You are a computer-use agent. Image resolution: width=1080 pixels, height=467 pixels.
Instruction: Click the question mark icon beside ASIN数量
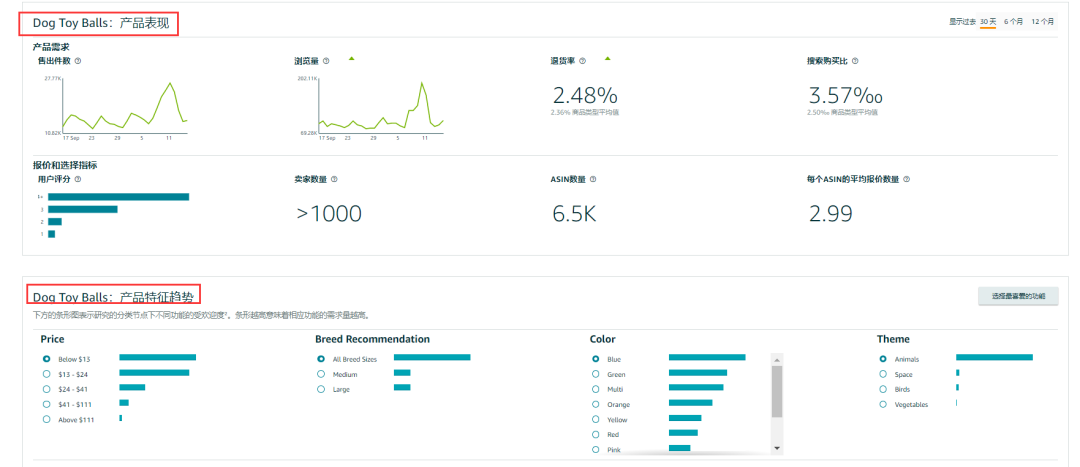(593, 179)
